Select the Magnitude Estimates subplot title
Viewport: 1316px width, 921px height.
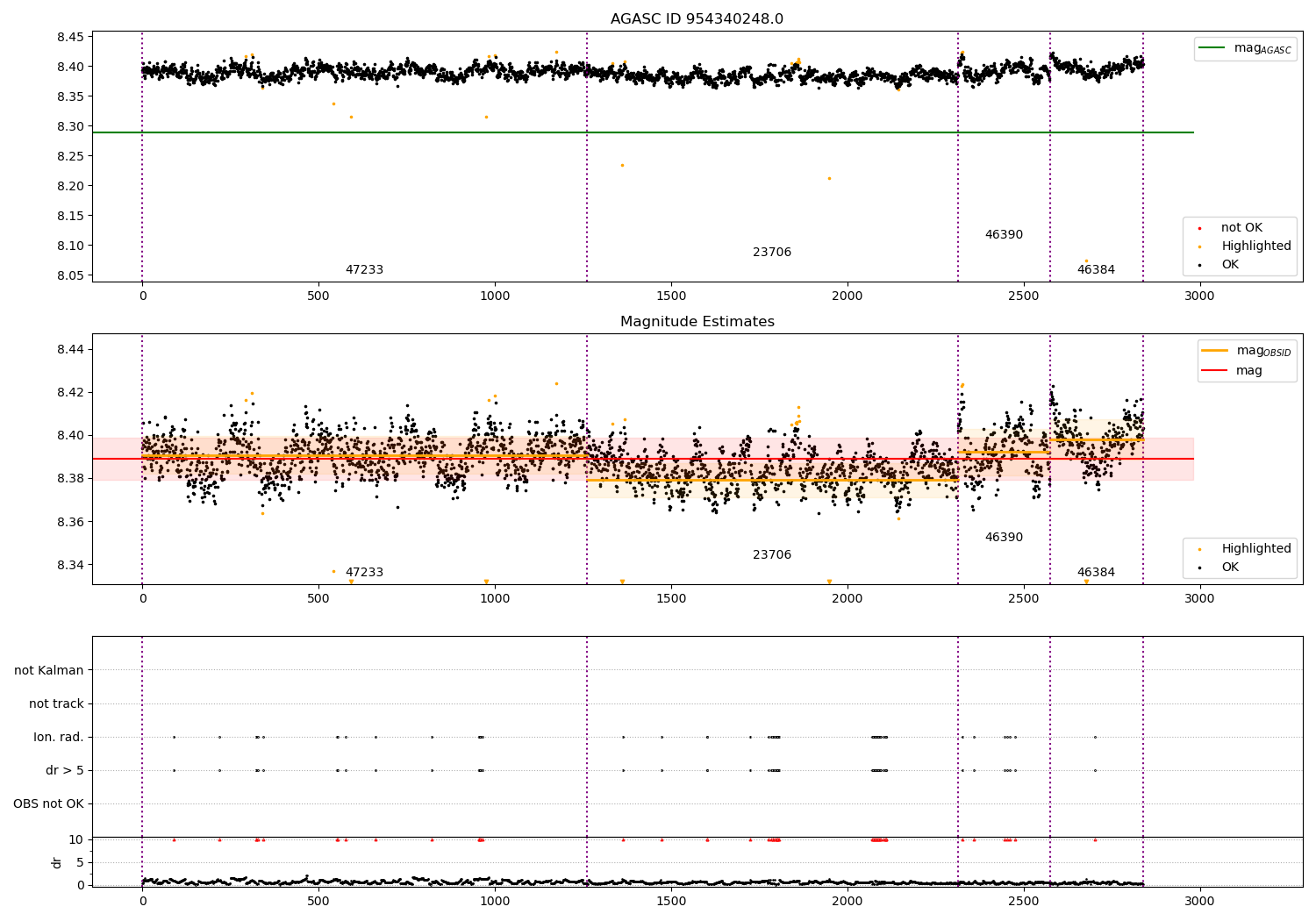(697, 322)
